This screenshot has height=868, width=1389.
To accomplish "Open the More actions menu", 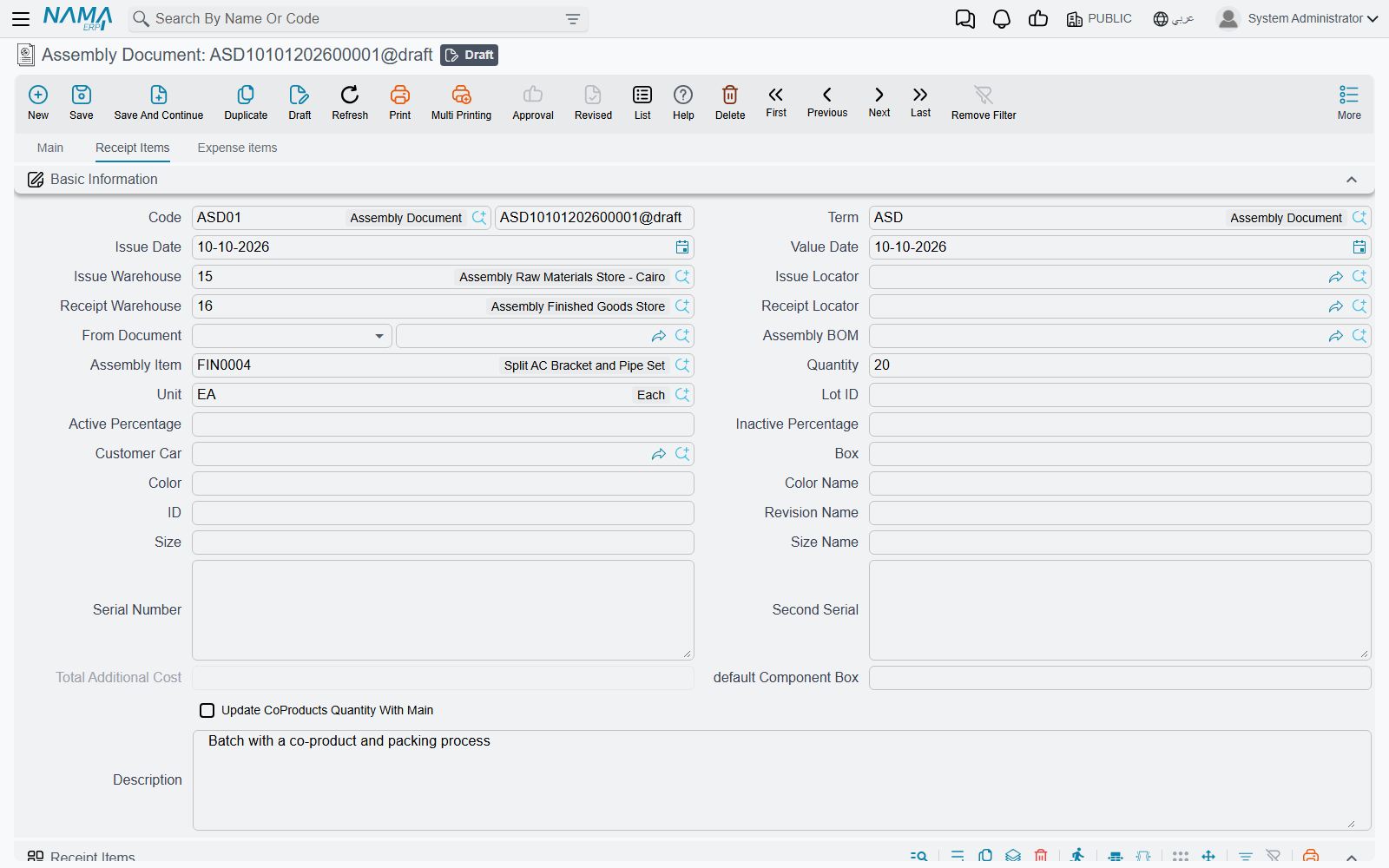I will (1349, 102).
